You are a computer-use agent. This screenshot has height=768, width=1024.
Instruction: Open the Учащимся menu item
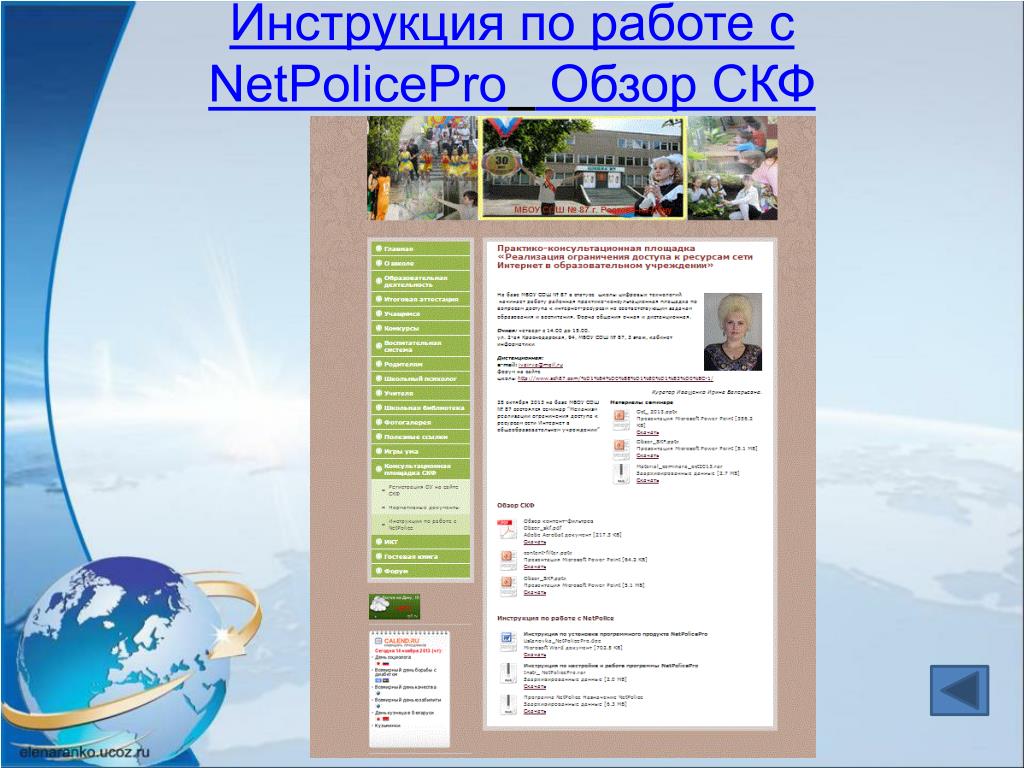pyautogui.click(x=421, y=314)
